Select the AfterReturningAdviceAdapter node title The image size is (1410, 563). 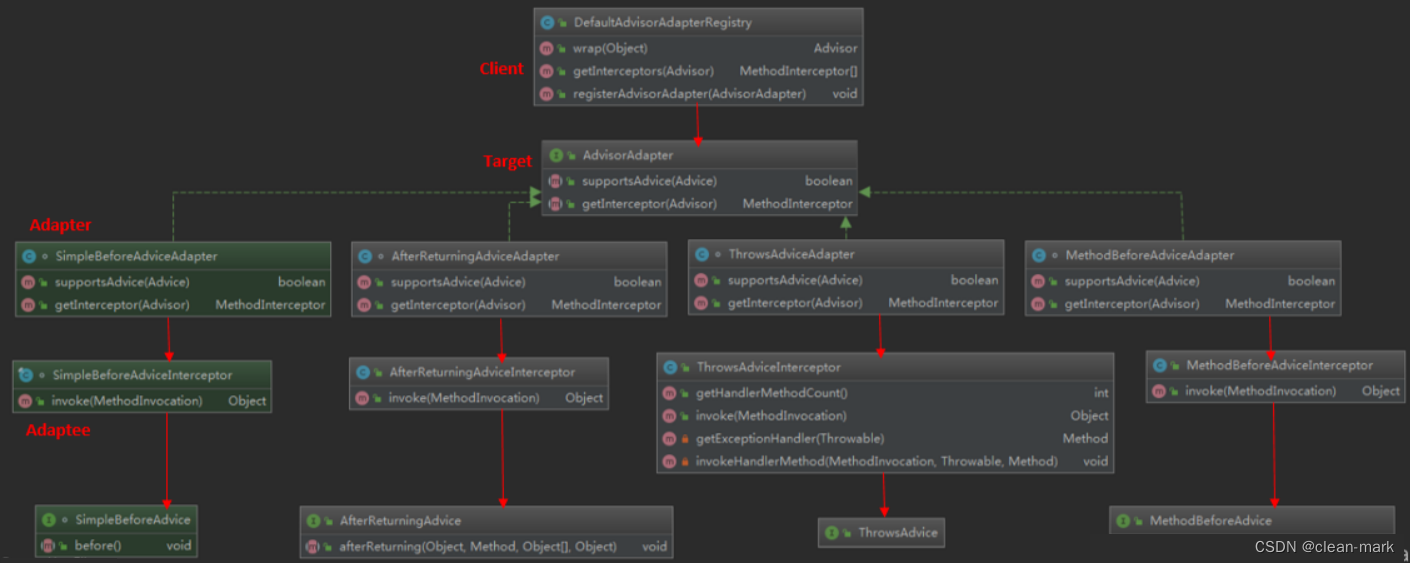(x=475, y=256)
